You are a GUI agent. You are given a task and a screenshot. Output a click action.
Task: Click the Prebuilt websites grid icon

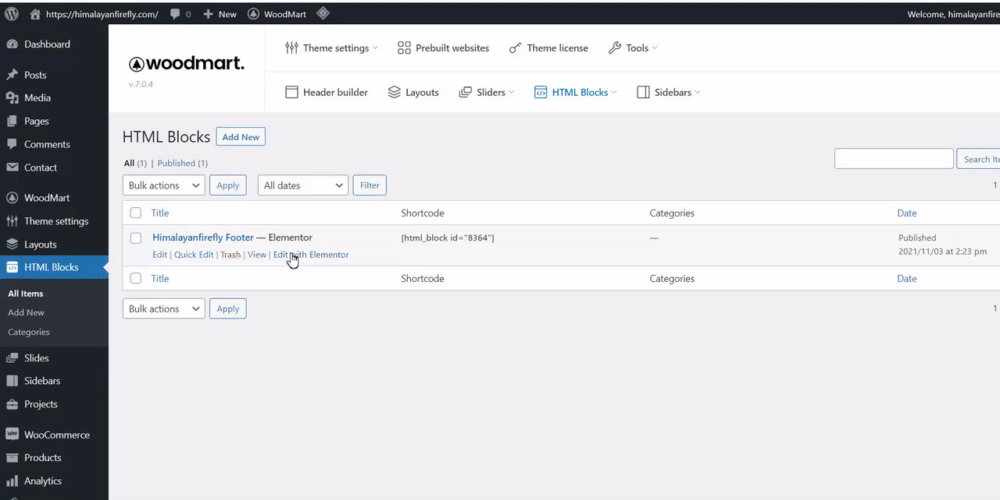(x=404, y=48)
